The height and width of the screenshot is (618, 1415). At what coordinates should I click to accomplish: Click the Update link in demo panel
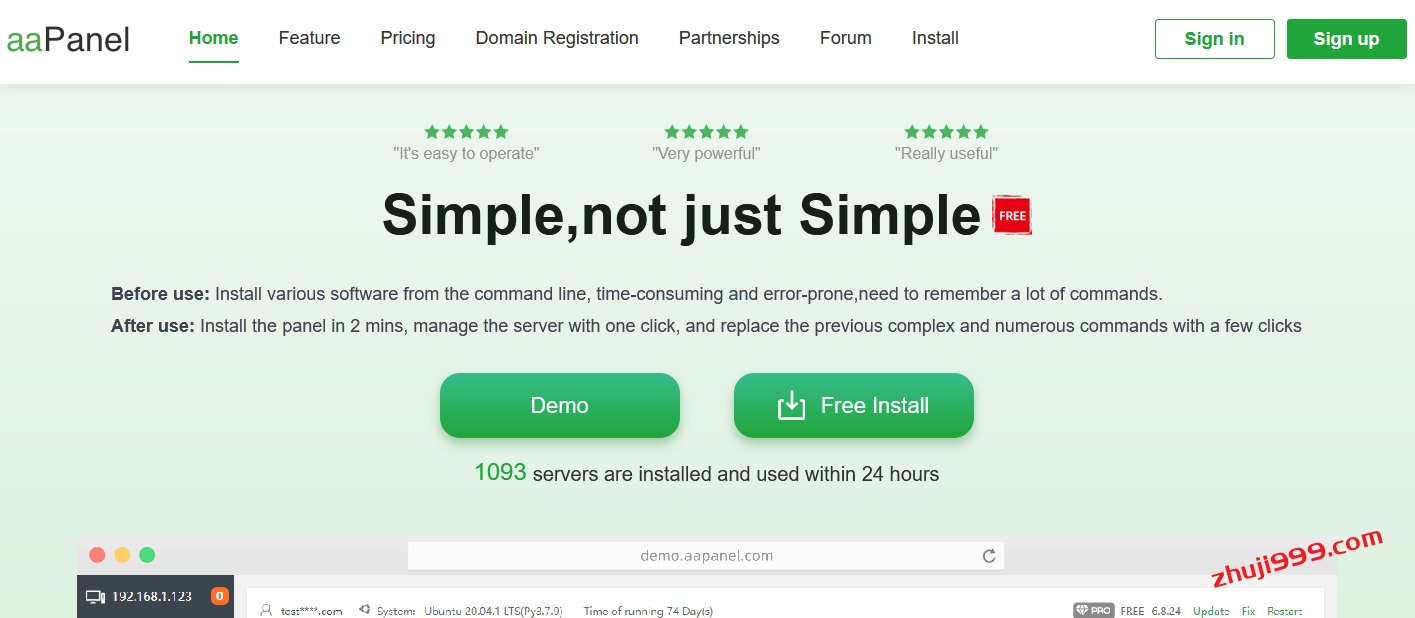click(1211, 611)
